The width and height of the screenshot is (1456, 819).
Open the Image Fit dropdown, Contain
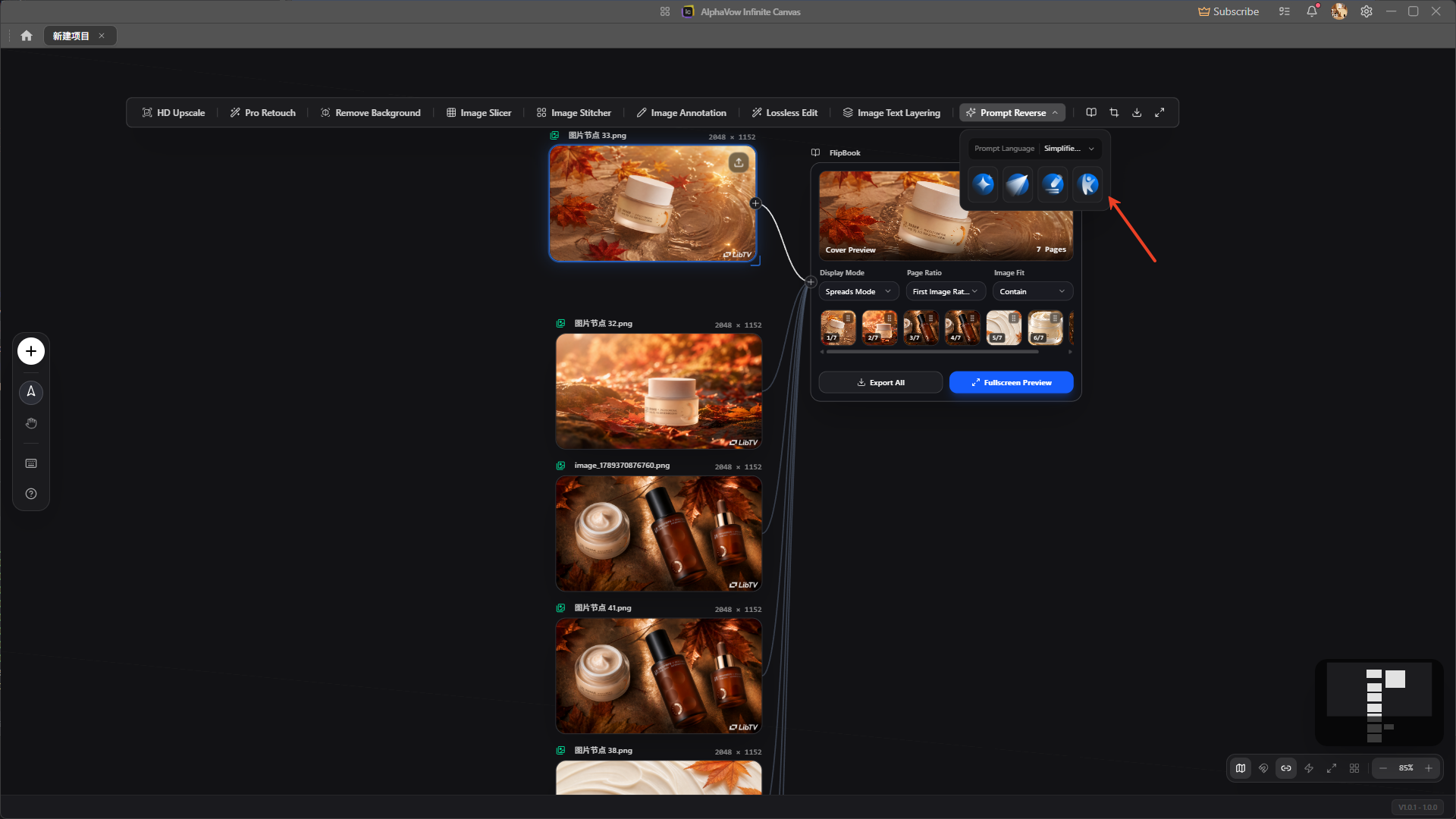click(x=1033, y=291)
